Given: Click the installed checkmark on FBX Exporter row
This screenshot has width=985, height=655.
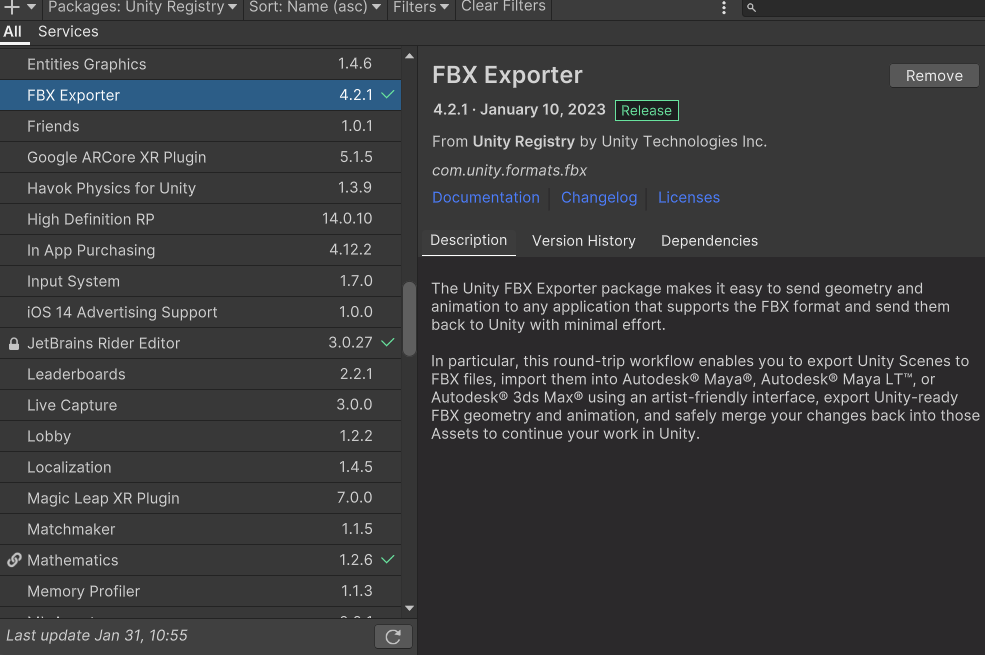Looking at the screenshot, I should coord(388,95).
